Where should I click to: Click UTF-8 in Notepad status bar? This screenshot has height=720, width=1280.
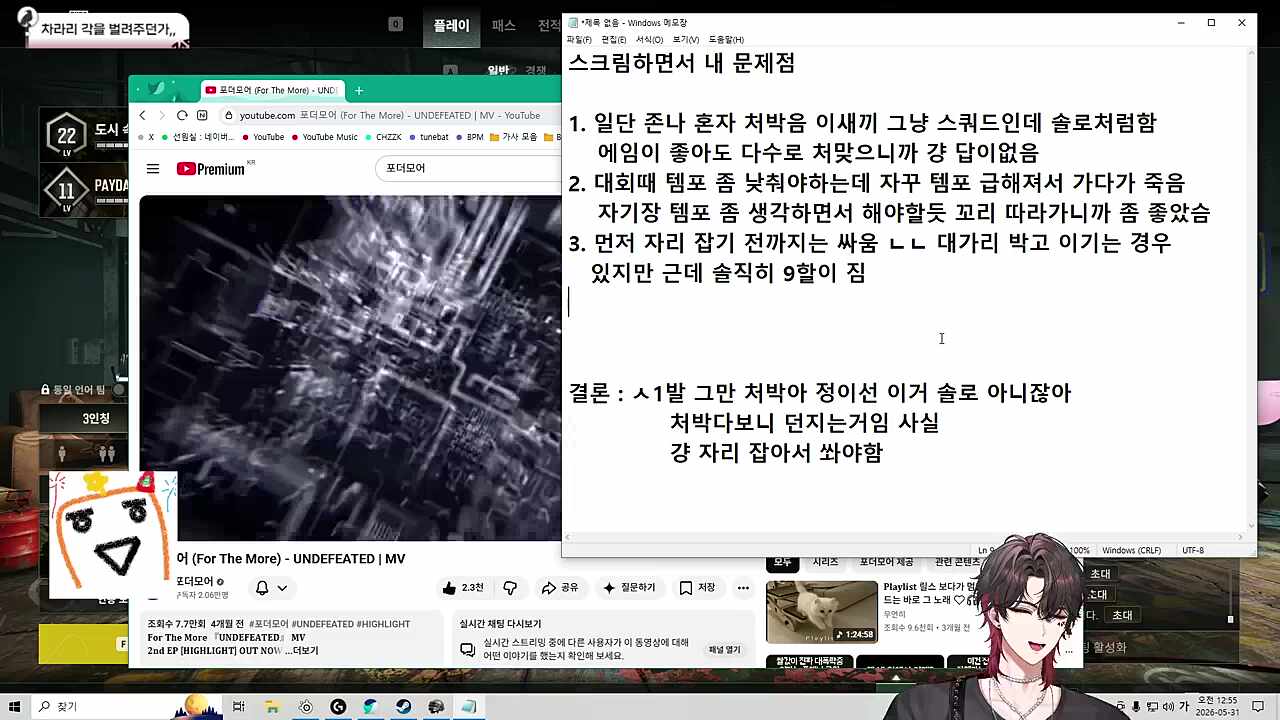1193,551
